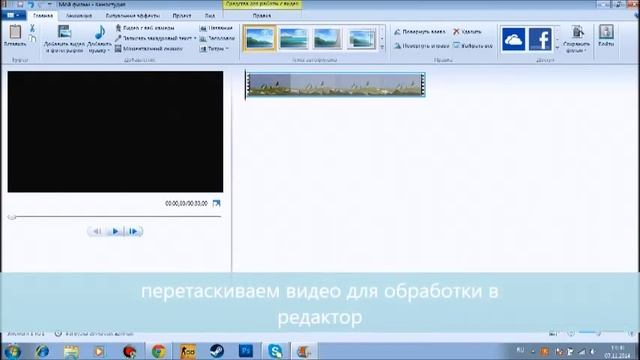Screen dimensions: 640x360
Task: Open Save movie dropdown
Action: [576, 39]
